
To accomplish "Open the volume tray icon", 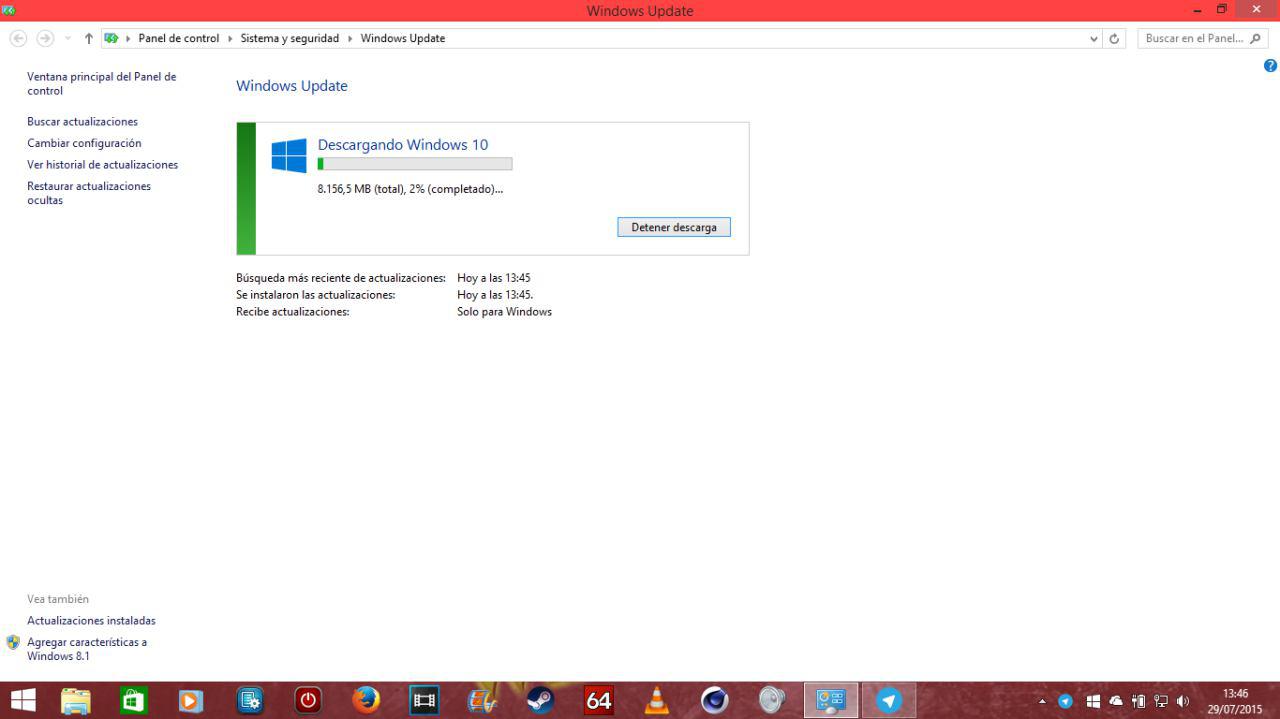I will coord(1183,701).
